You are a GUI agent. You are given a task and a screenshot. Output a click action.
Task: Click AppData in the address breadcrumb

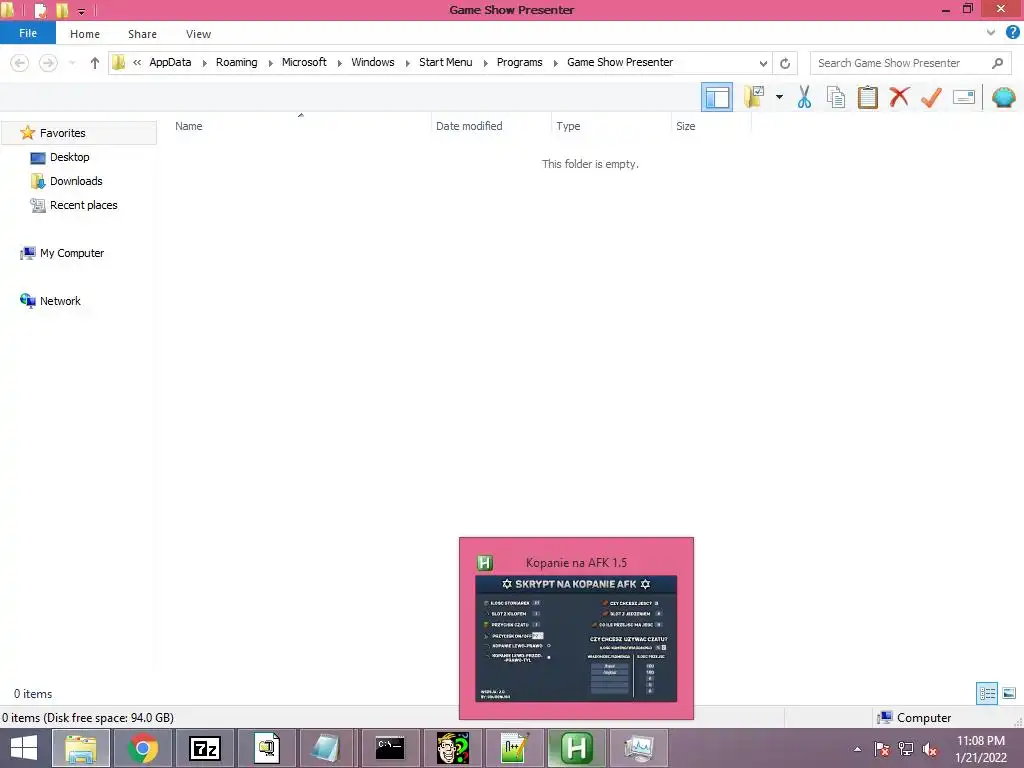click(x=170, y=62)
